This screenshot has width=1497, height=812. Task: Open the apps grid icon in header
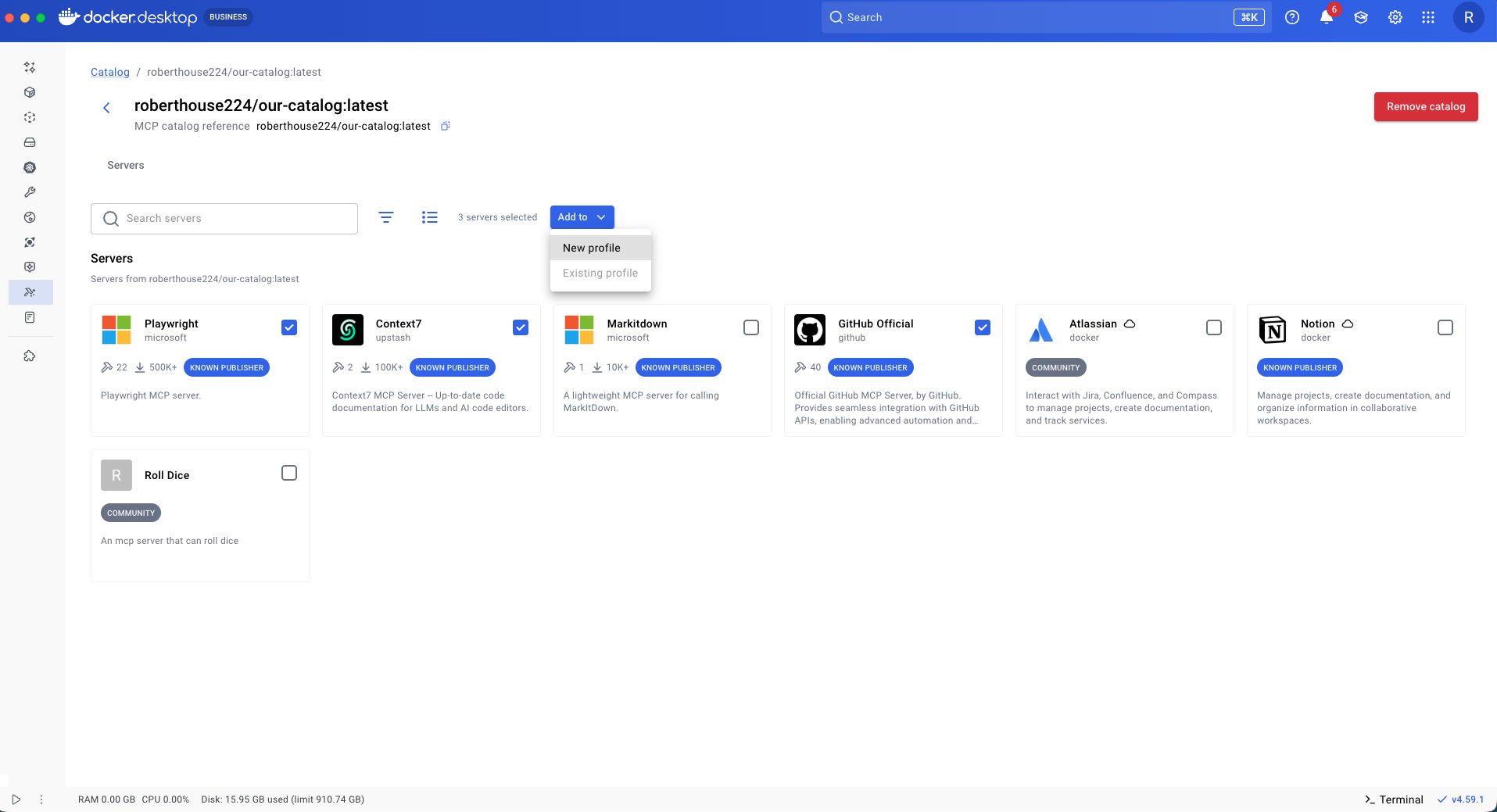[x=1428, y=17]
